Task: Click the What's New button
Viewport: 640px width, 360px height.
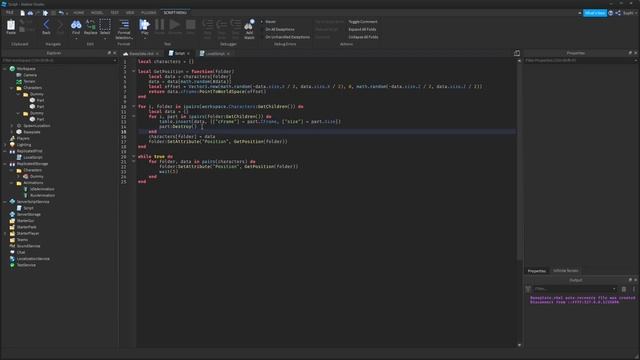Action: (x=595, y=13)
